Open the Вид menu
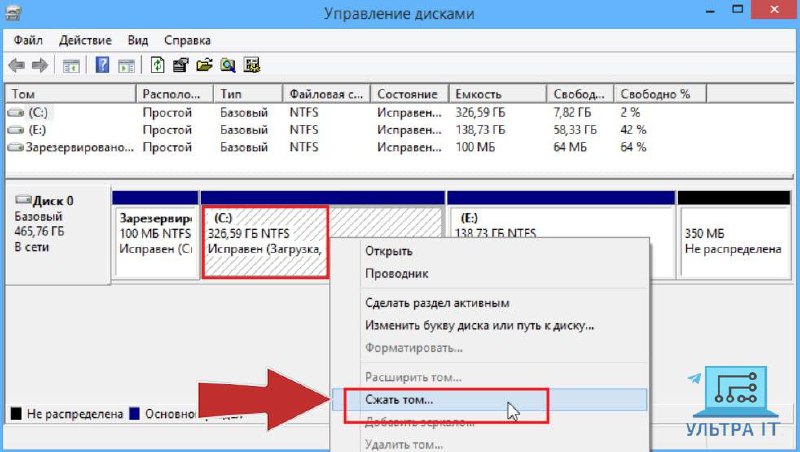Screen dimensions: 800x452 pyautogui.click(x=138, y=40)
